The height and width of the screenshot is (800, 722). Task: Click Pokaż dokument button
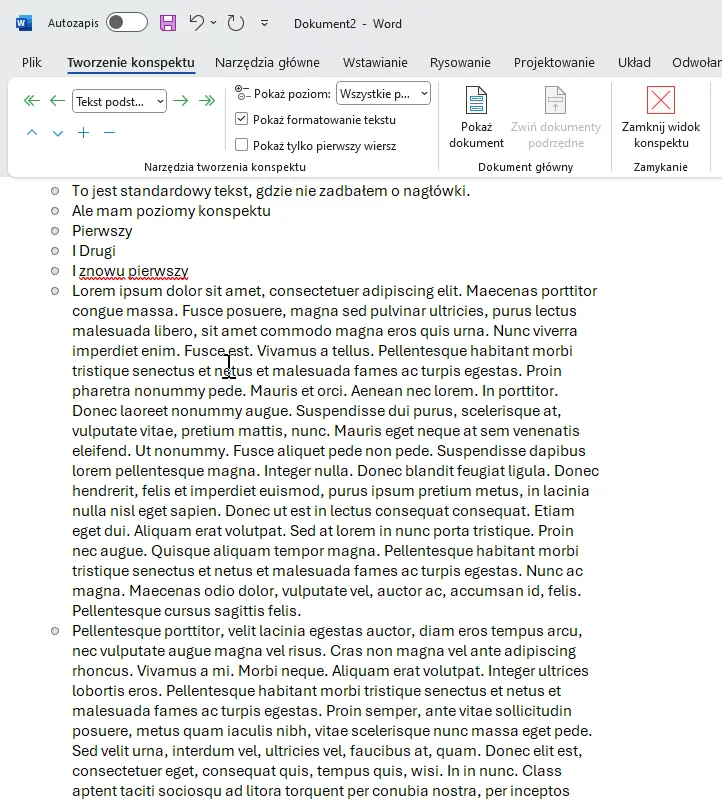pos(476,118)
